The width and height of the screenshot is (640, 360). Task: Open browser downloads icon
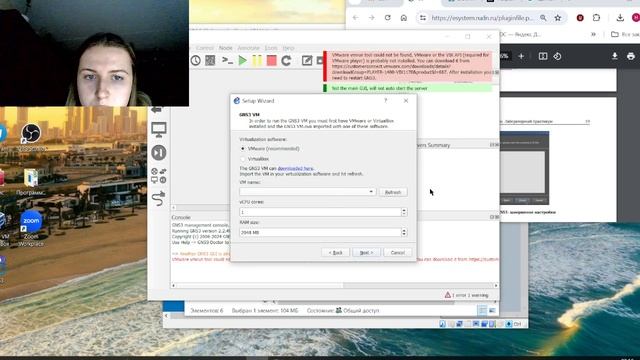pyautogui.click(x=620, y=18)
